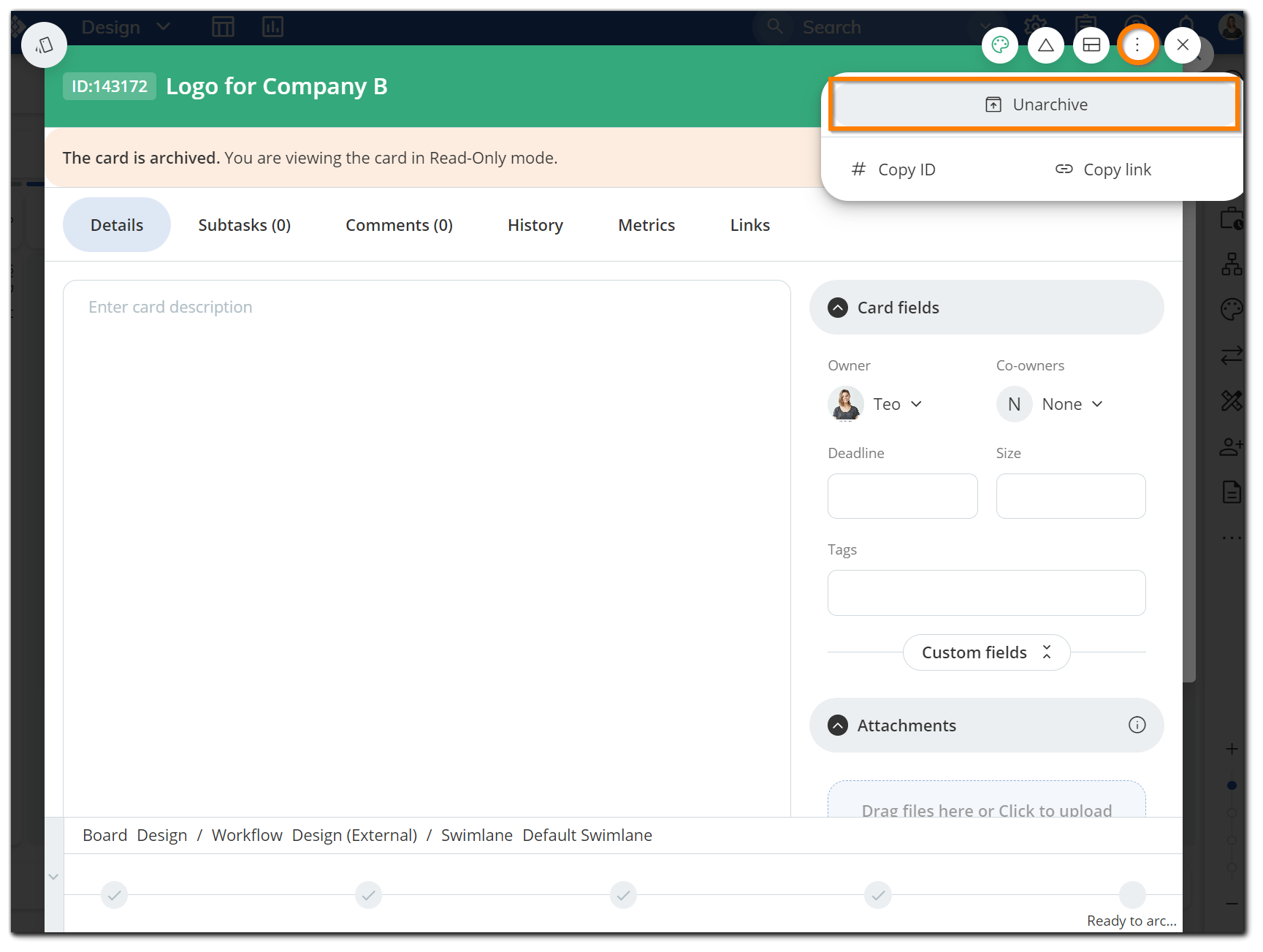Viewport: 1263px width, 952px height.
Task: Close the card with the X icon
Action: click(1183, 45)
